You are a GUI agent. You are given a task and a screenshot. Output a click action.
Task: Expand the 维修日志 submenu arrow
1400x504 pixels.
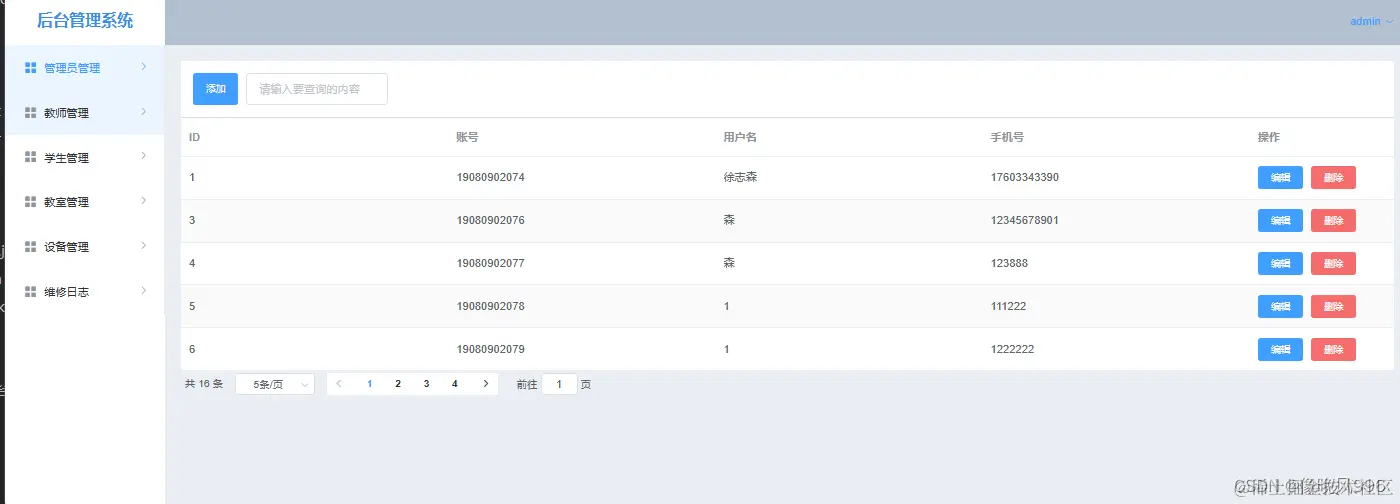pos(144,290)
